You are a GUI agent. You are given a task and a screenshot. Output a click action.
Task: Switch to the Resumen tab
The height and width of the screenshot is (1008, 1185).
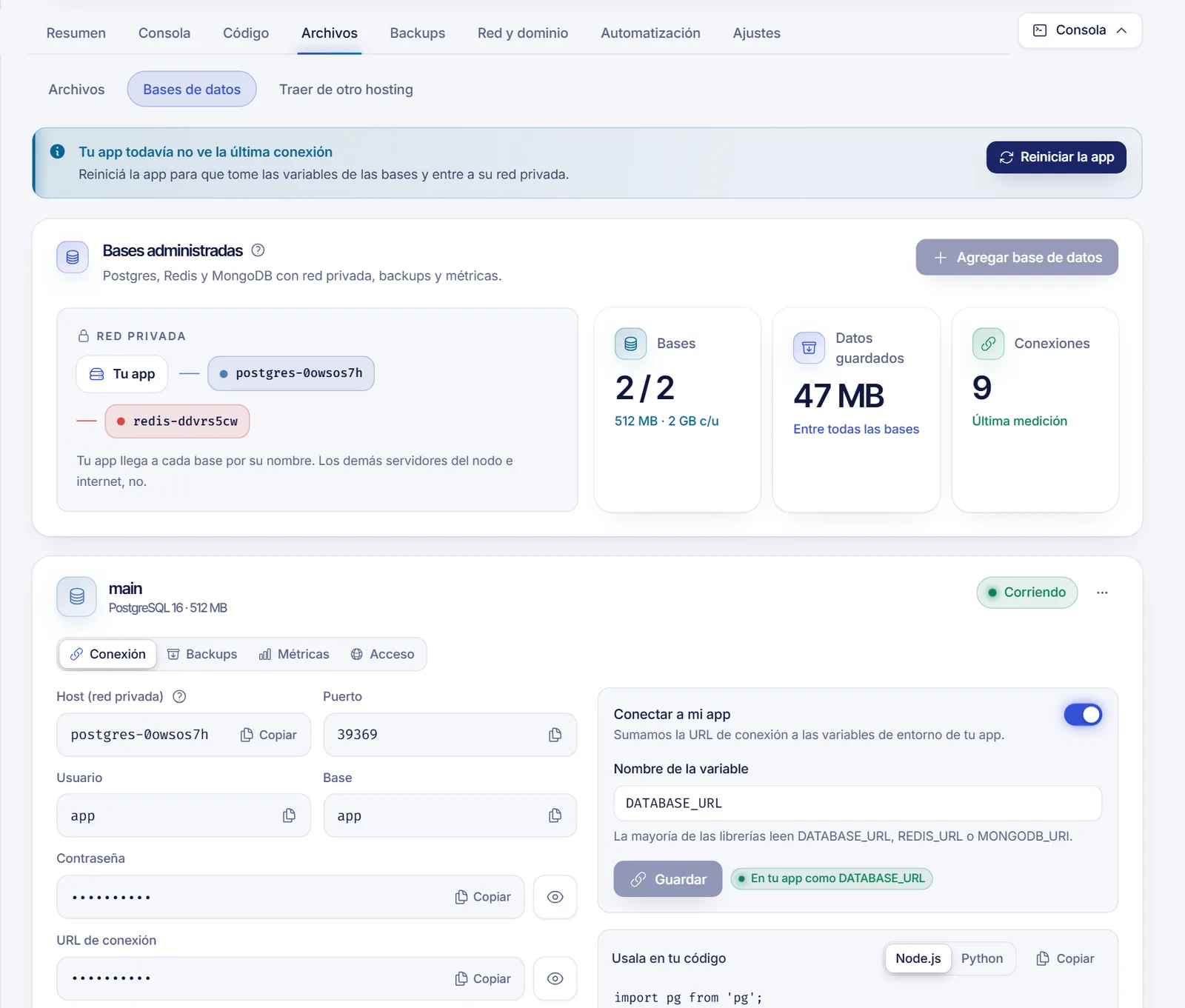(x=76, y=33)
